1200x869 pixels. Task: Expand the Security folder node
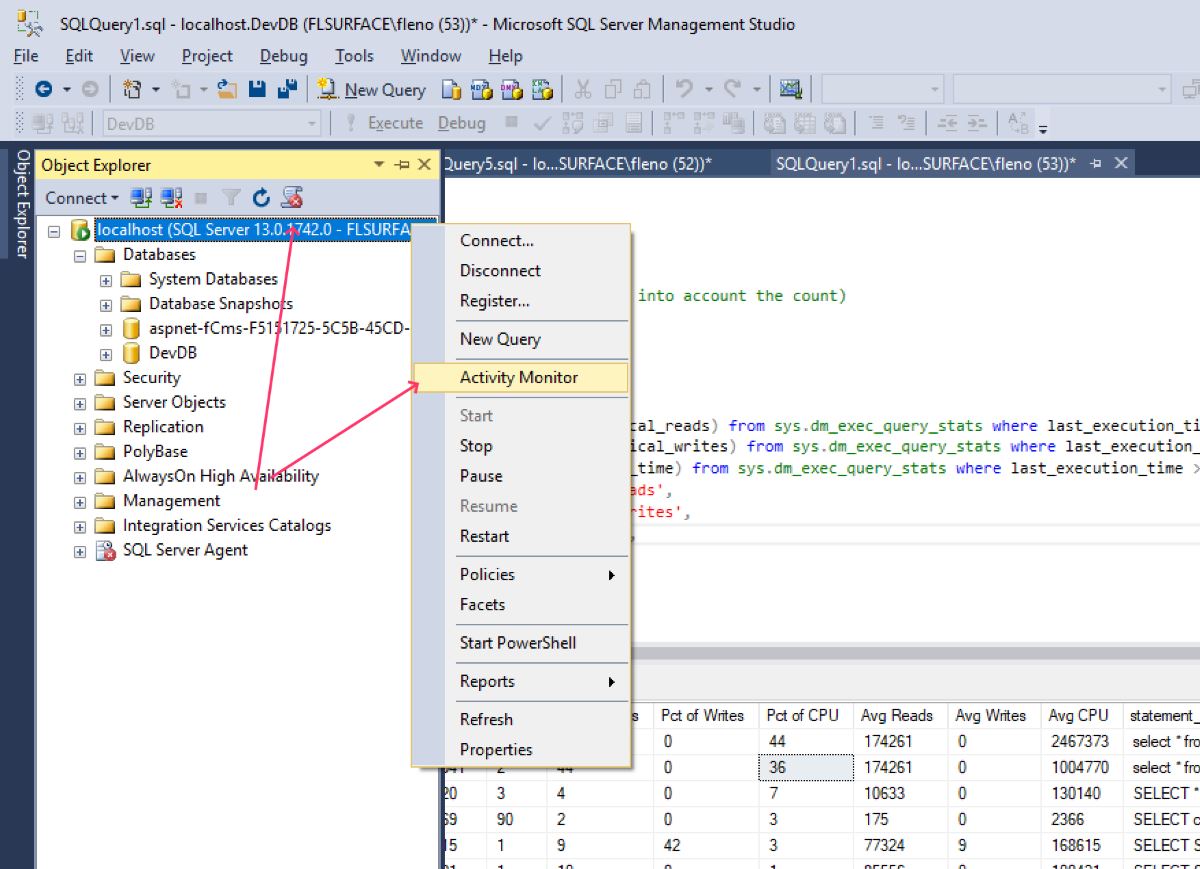click(x=80, y=379)
